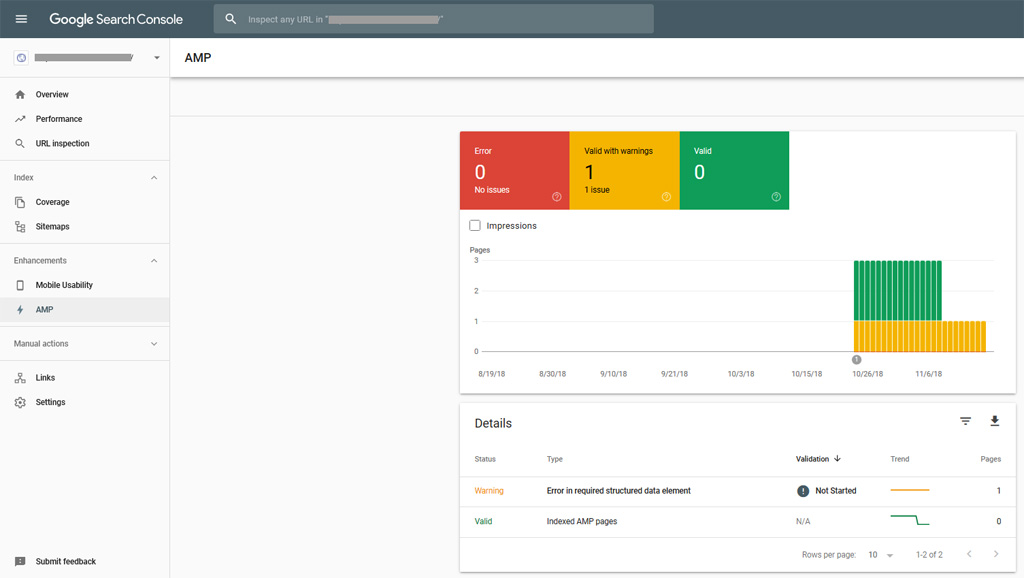Image resolution: width=1024 pixels, height=578 pixels.
Task: Open the Mobile Usability report icon
Action: coord(20,284)
